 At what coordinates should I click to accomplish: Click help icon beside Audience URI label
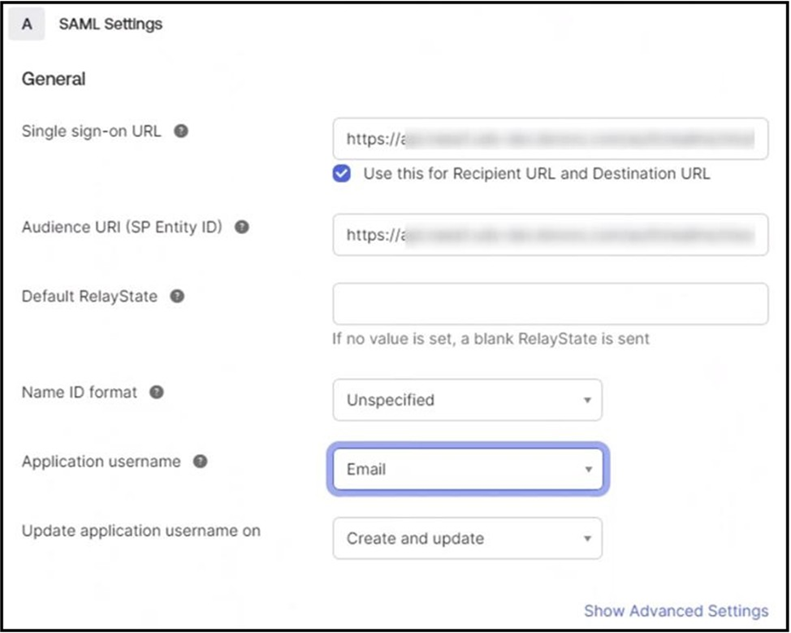tap(241, 227)
